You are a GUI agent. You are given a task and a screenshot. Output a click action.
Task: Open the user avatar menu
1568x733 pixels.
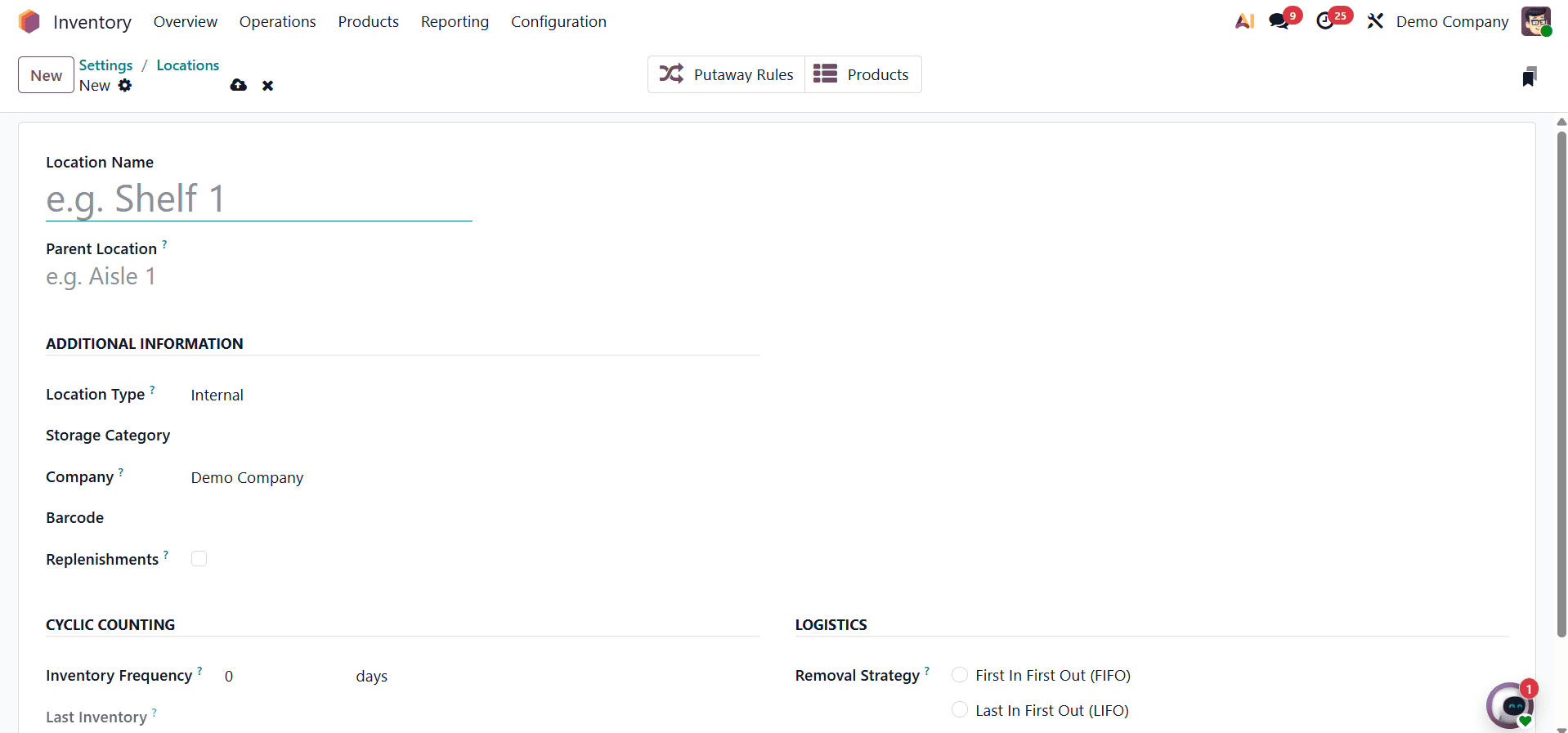[1536, 21]
